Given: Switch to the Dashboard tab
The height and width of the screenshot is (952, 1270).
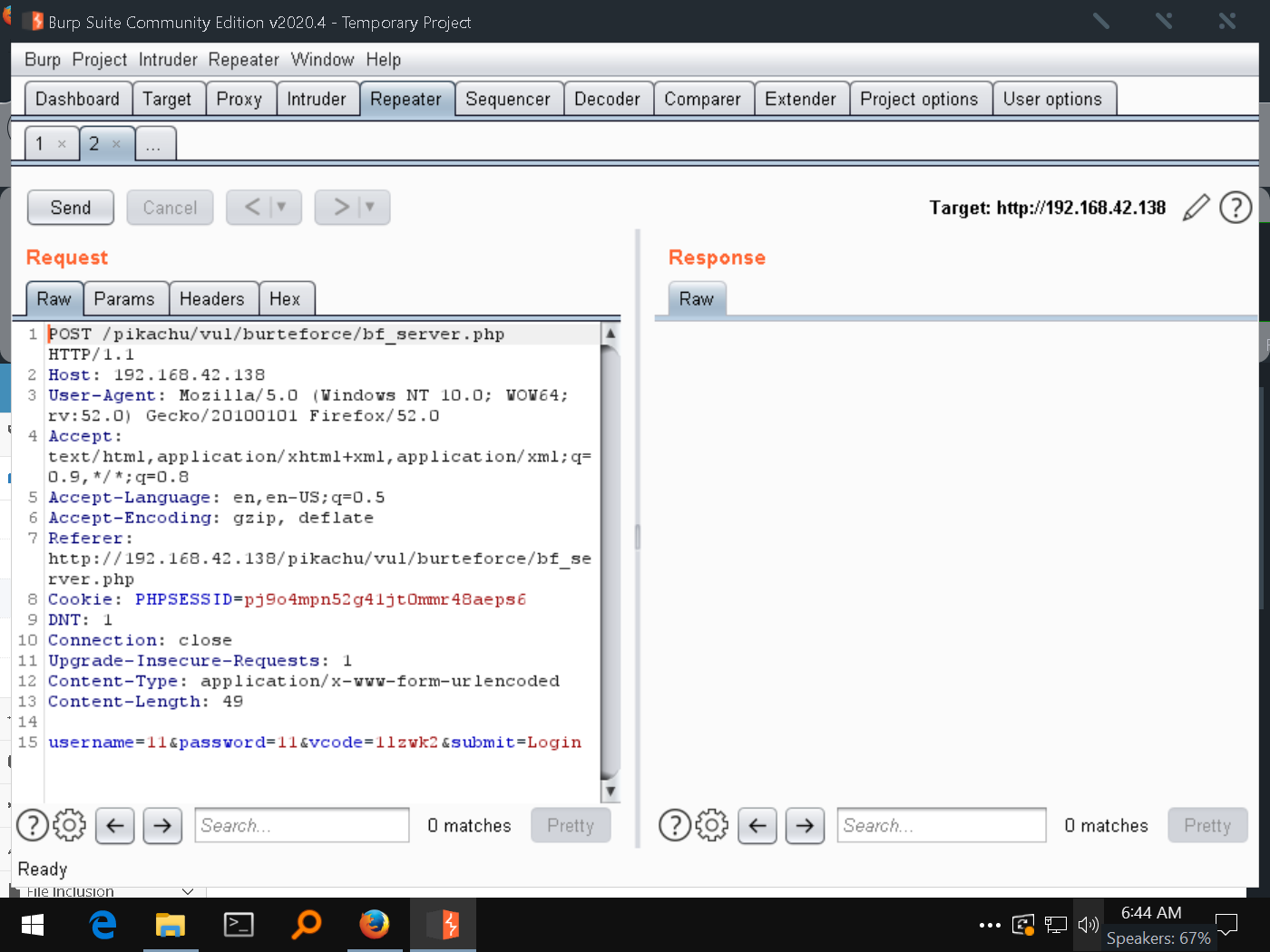Looking at the screenshot, I should coord(77,99).
